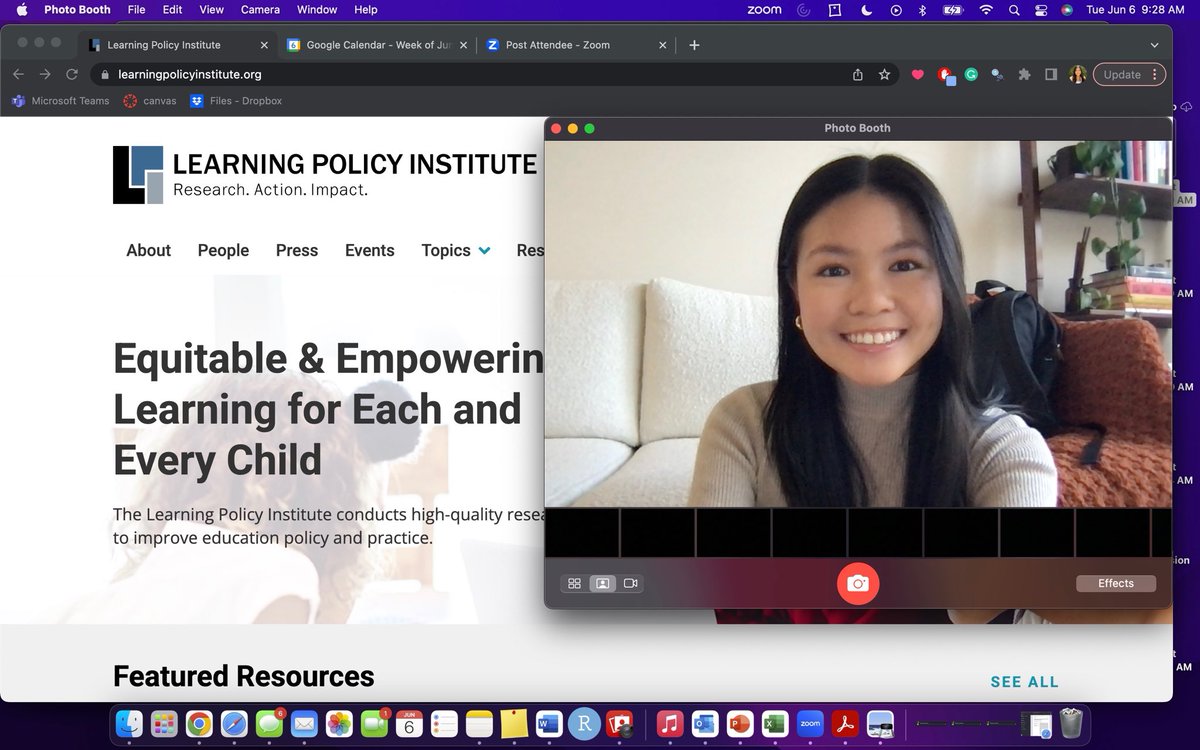Open the Grammarly extension icon

[971, 74]
